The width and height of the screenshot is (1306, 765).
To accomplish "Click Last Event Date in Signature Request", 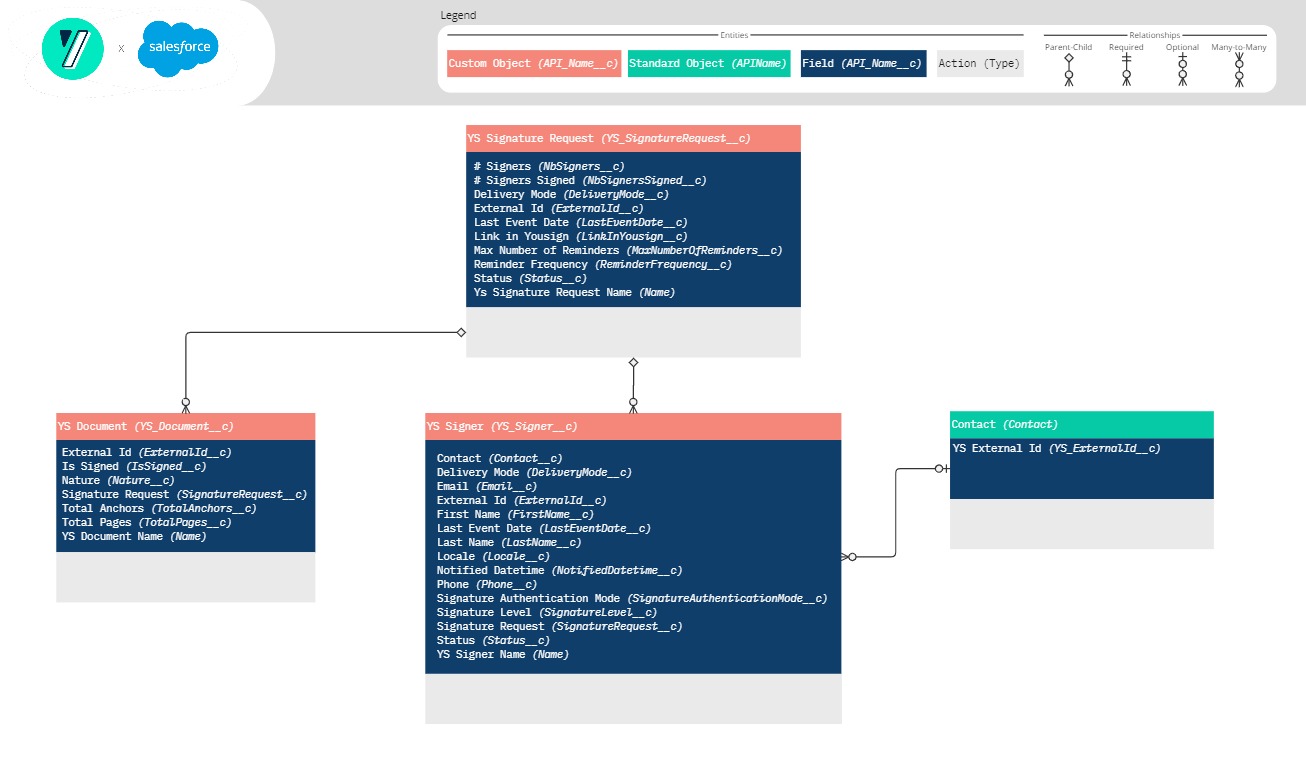I will [580, 222].
